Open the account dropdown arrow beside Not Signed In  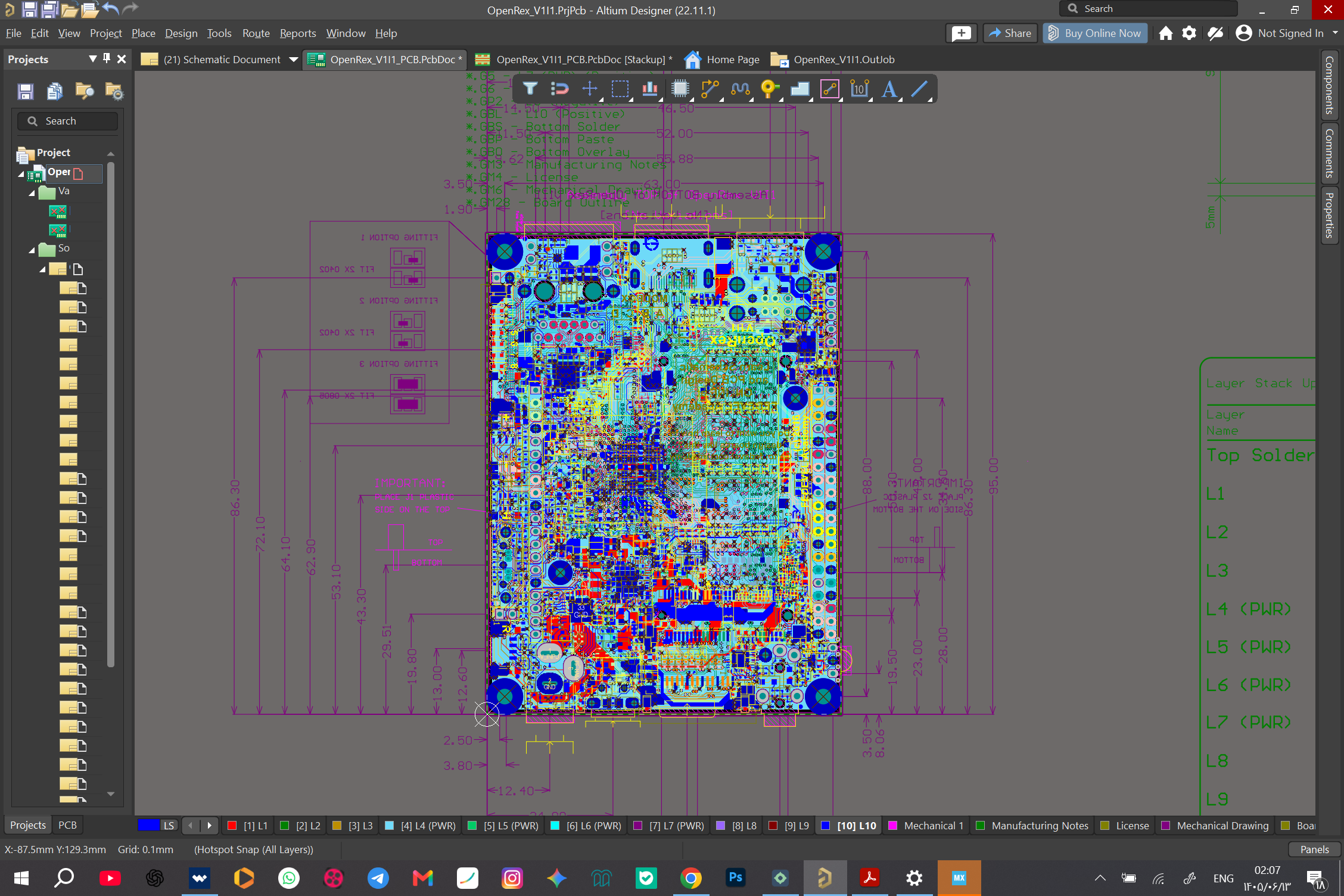[1335, 33]
